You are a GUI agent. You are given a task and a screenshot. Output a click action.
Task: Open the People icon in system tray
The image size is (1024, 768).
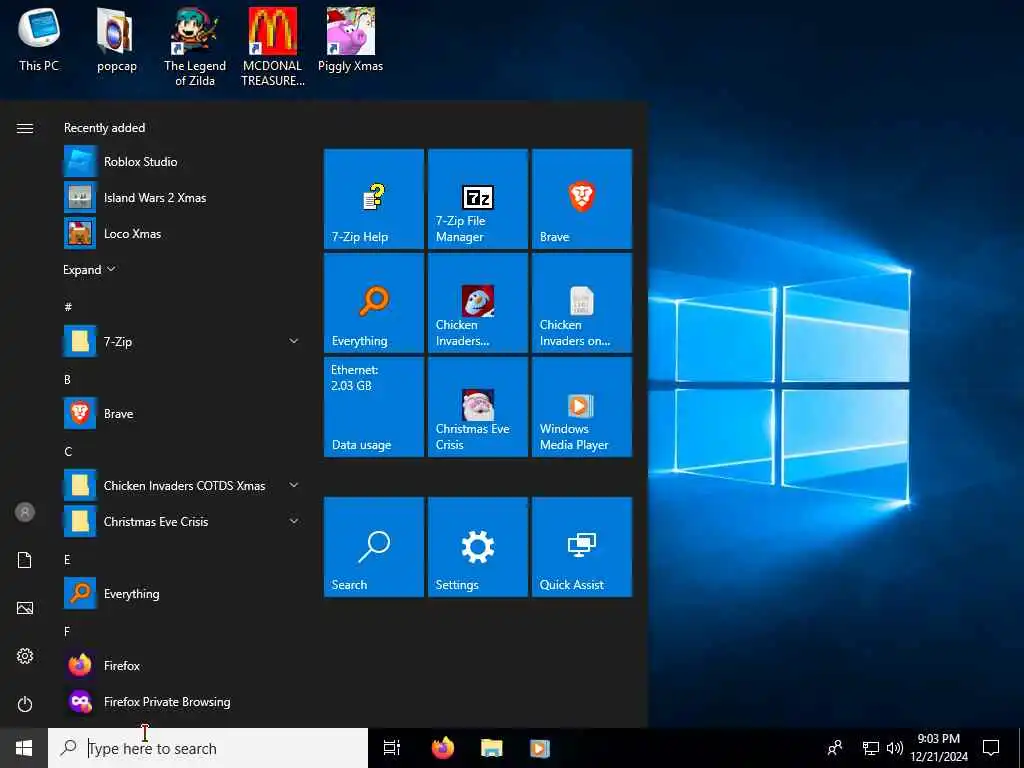(835, 748)
